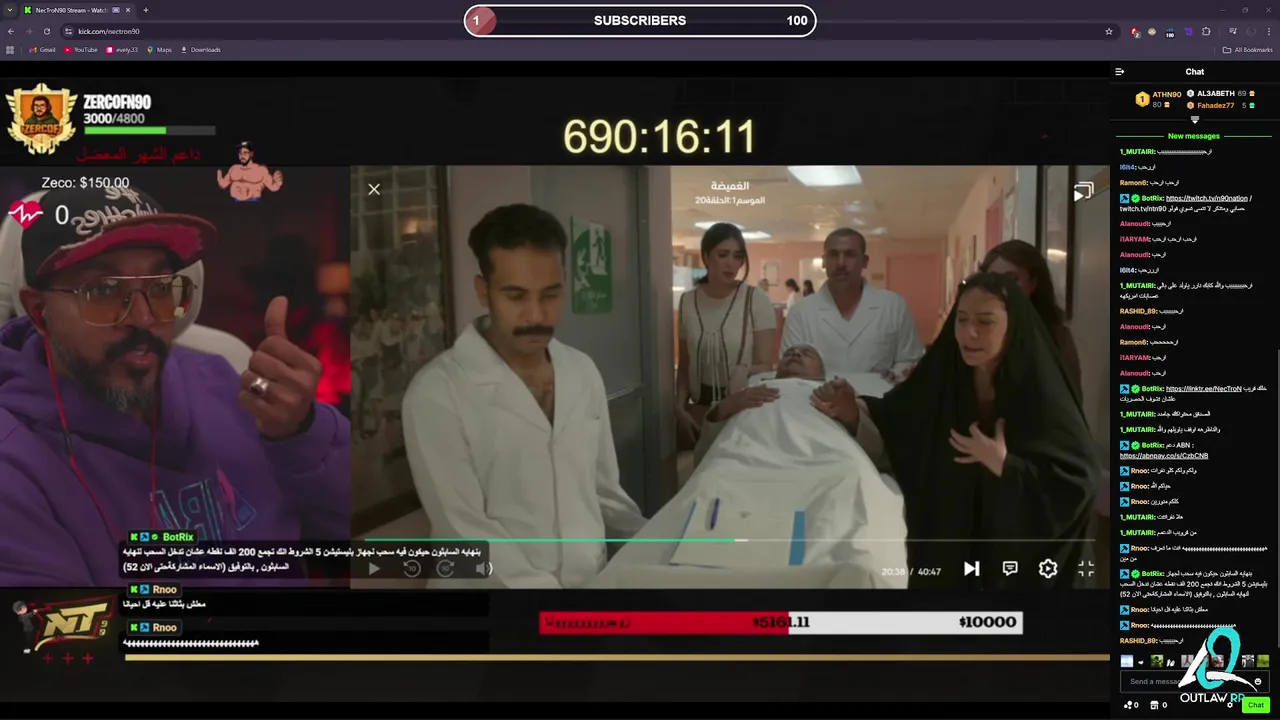Open the All Bookmarks folder
1280x720 pixels.
[x=1247, y=50]
